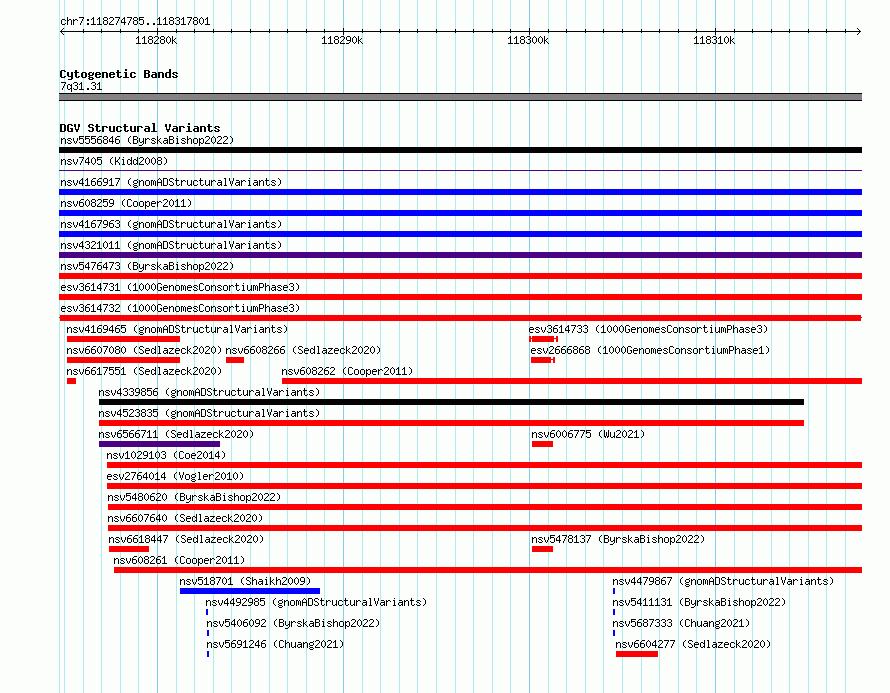This screenshot has width=890, height=693.
Task: Click the 118300k ruler position
Action: [x=528, y=40]
